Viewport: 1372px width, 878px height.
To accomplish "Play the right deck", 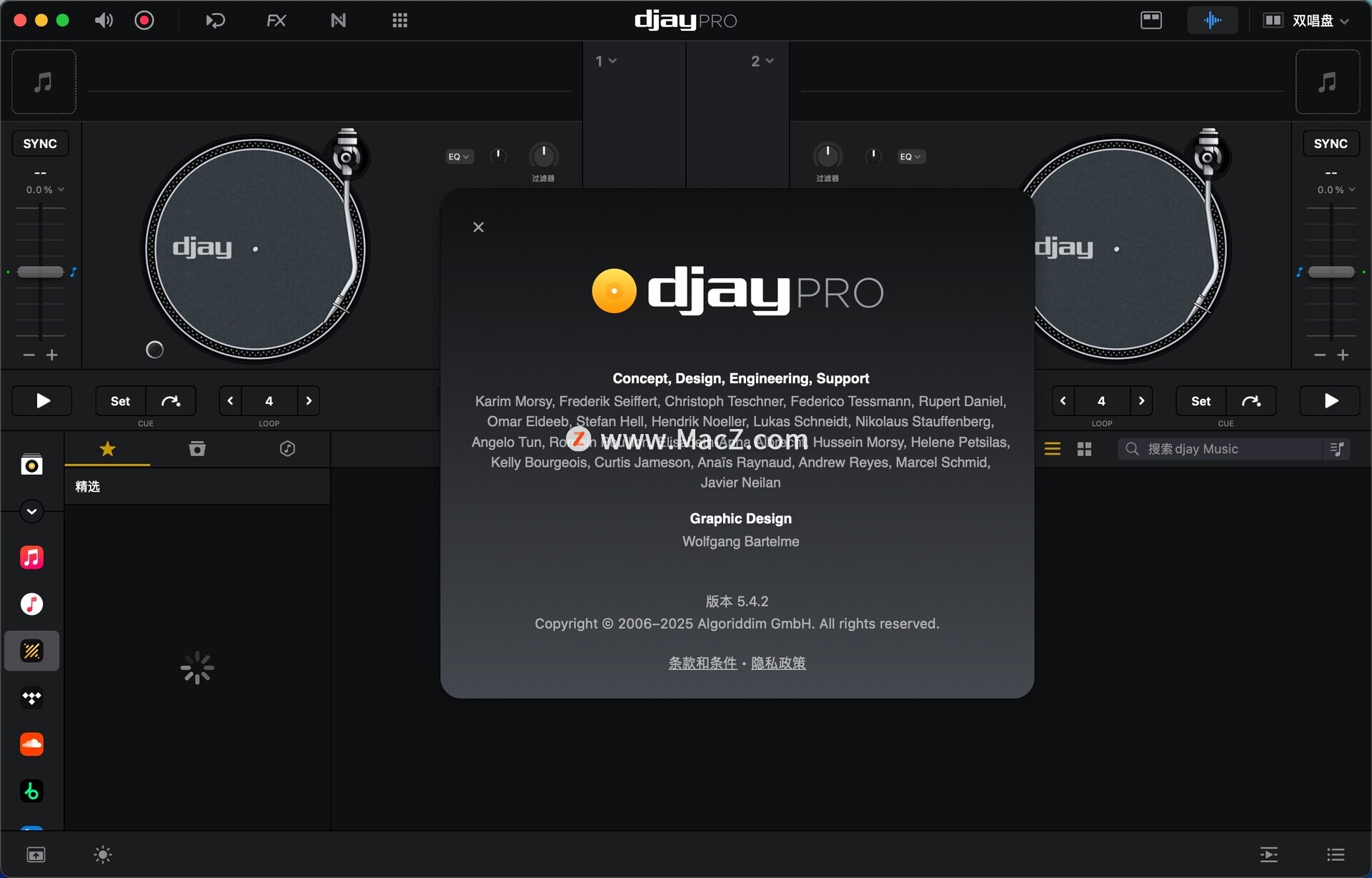I will (1330, 400).
